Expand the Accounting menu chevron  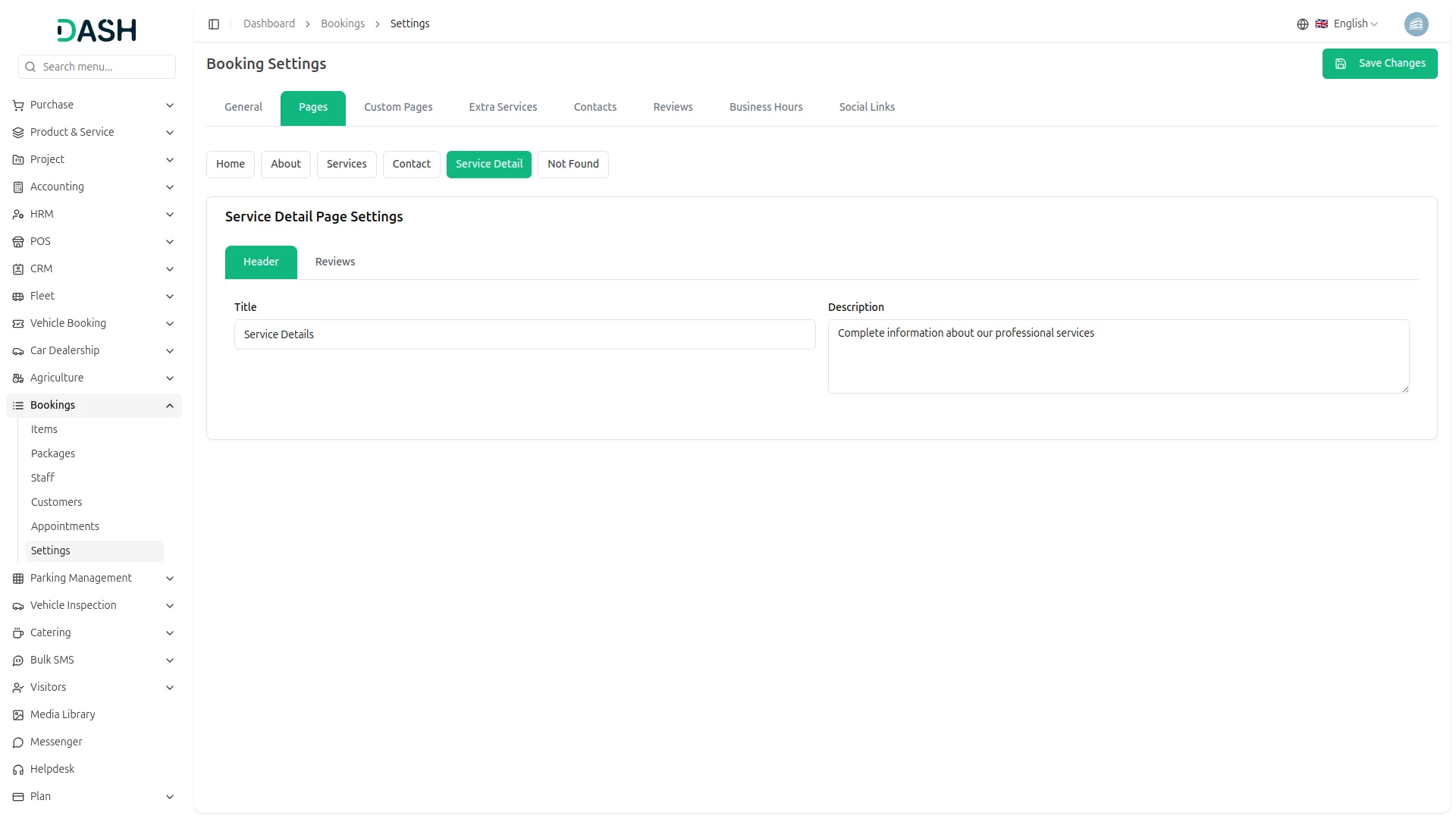pos(170,187)
